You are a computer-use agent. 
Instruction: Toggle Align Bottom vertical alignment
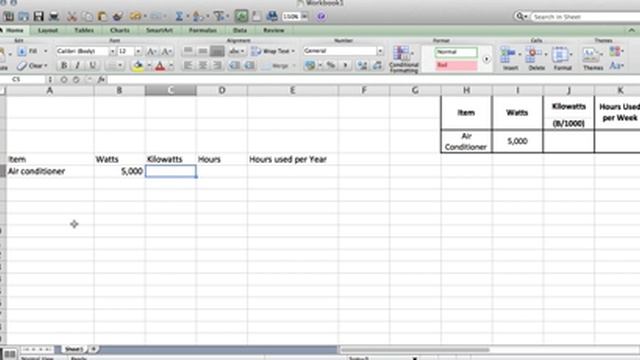click(217, 51)
